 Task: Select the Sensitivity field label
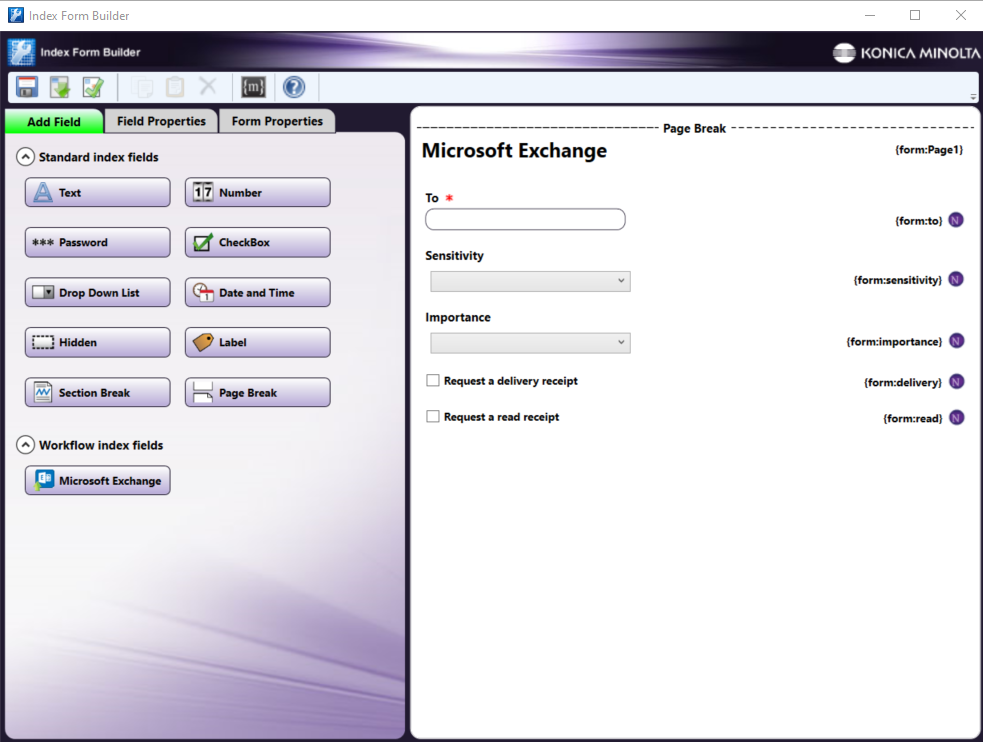pyautogui.click(x=455, y=256)
